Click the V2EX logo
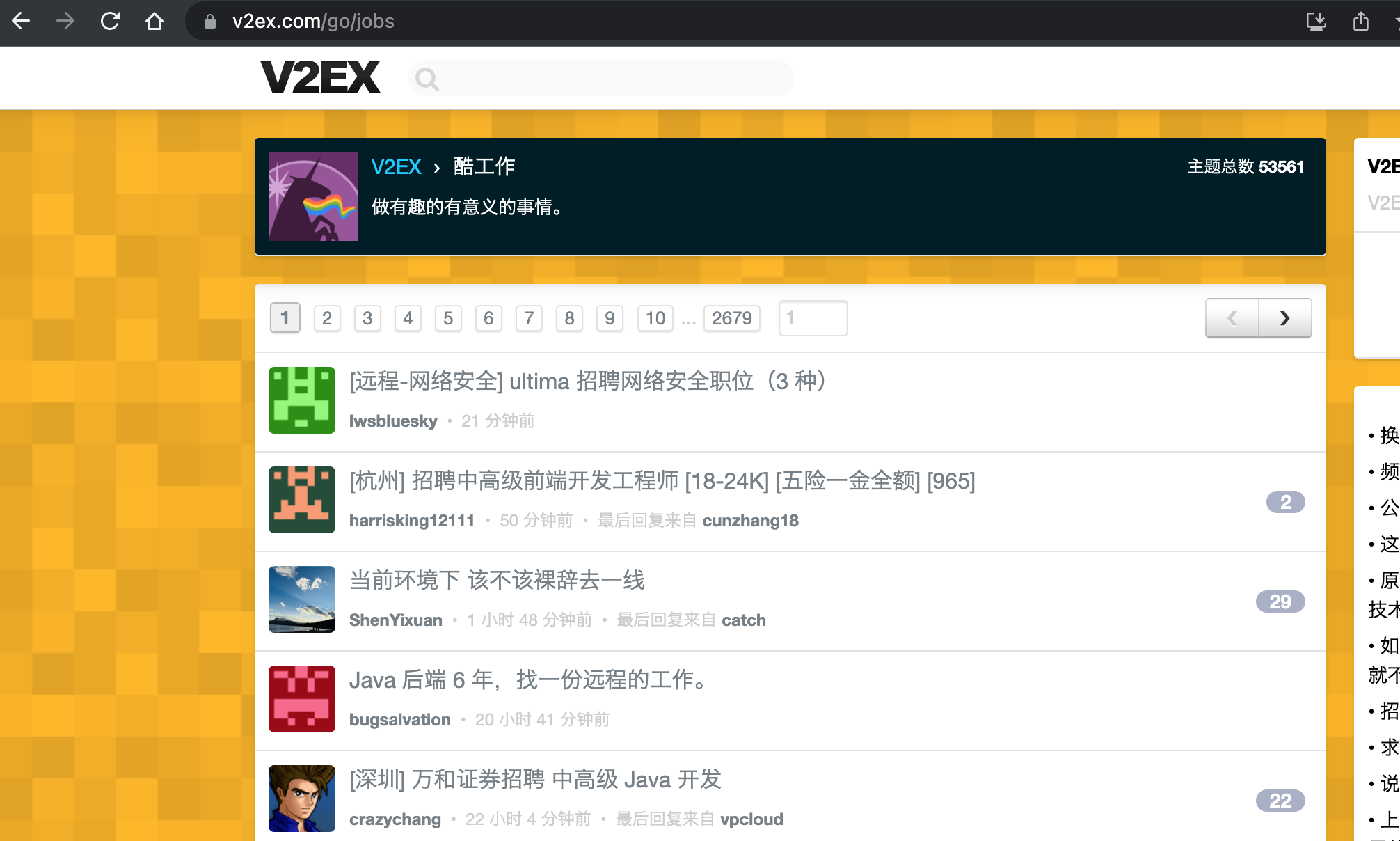Screen dimensions: 1400x841 click(320, 77)
